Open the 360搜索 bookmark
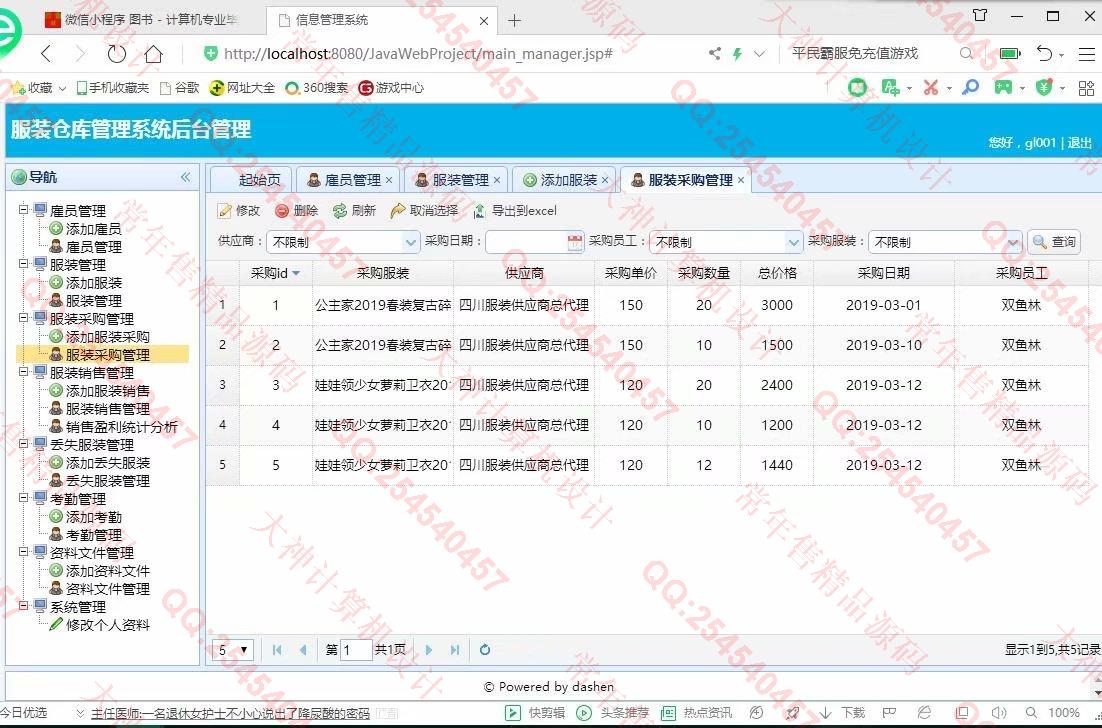Viewport: 1102px width, 728px height. pos(317,88)
